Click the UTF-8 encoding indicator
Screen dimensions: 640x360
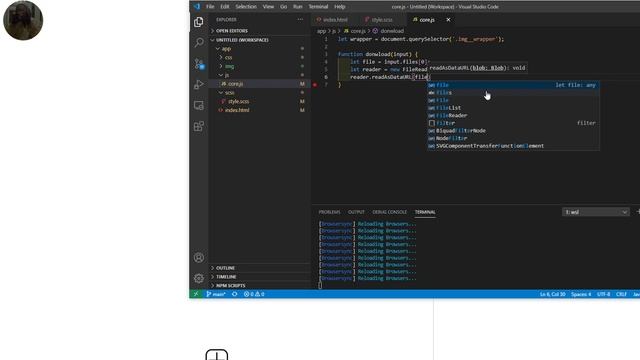[x=604, y=294]
